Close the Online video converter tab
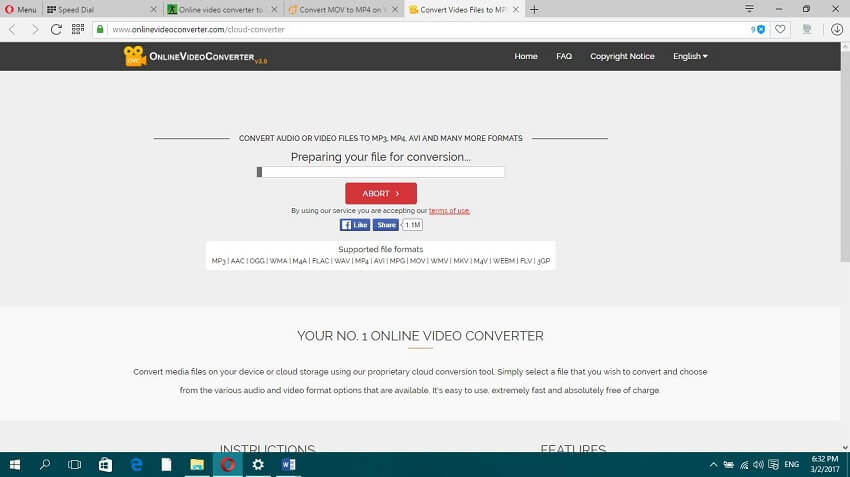Viewport: 850px width, 477px height. click(x=274, y=10)
